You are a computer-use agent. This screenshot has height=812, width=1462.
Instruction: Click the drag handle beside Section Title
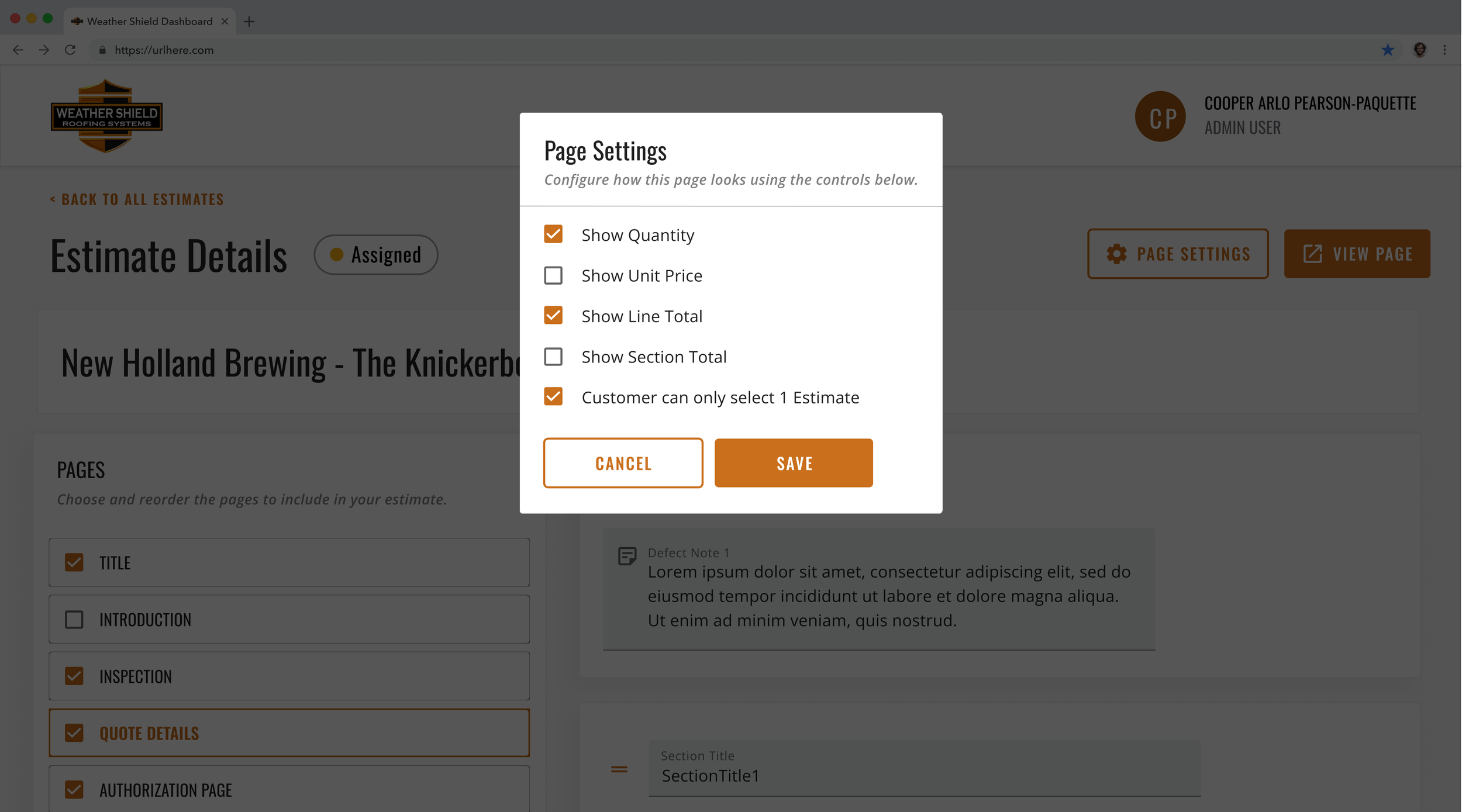click(x=618, y=769)
